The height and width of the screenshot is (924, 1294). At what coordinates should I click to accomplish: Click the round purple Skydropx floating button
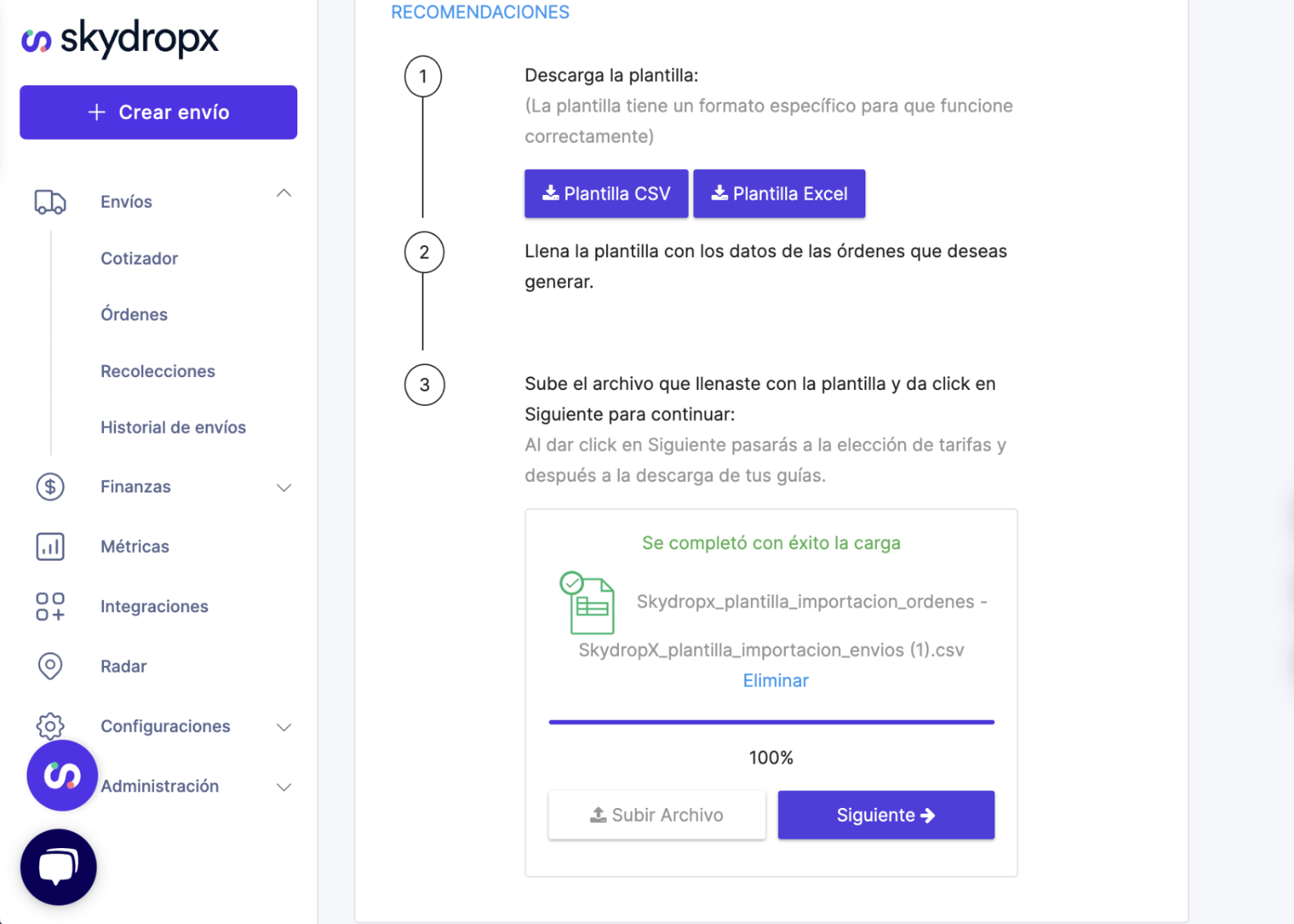point(62,775)
